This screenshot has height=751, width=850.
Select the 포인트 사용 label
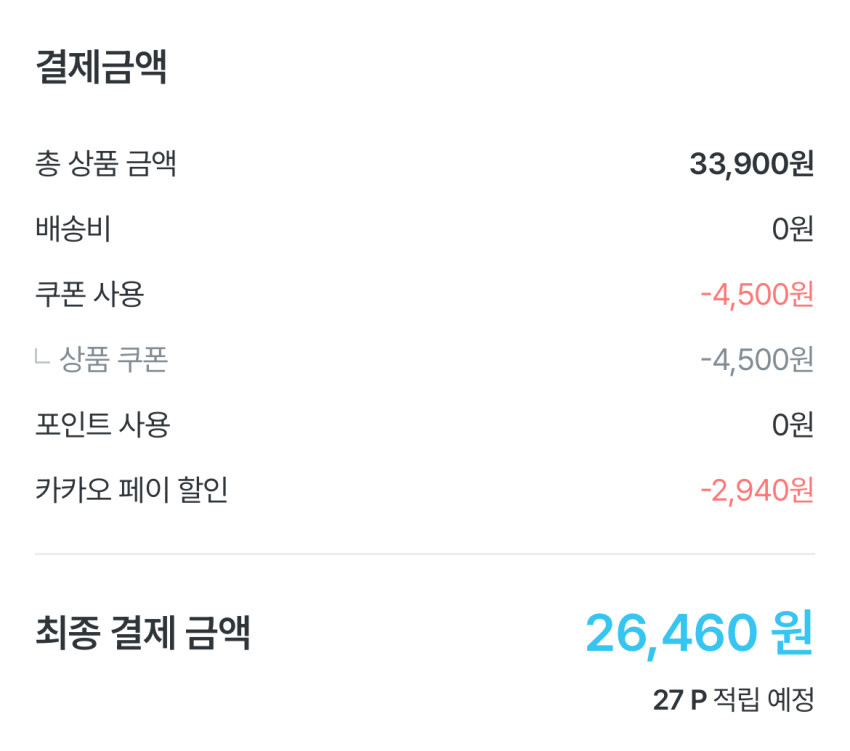coord(103,424)
